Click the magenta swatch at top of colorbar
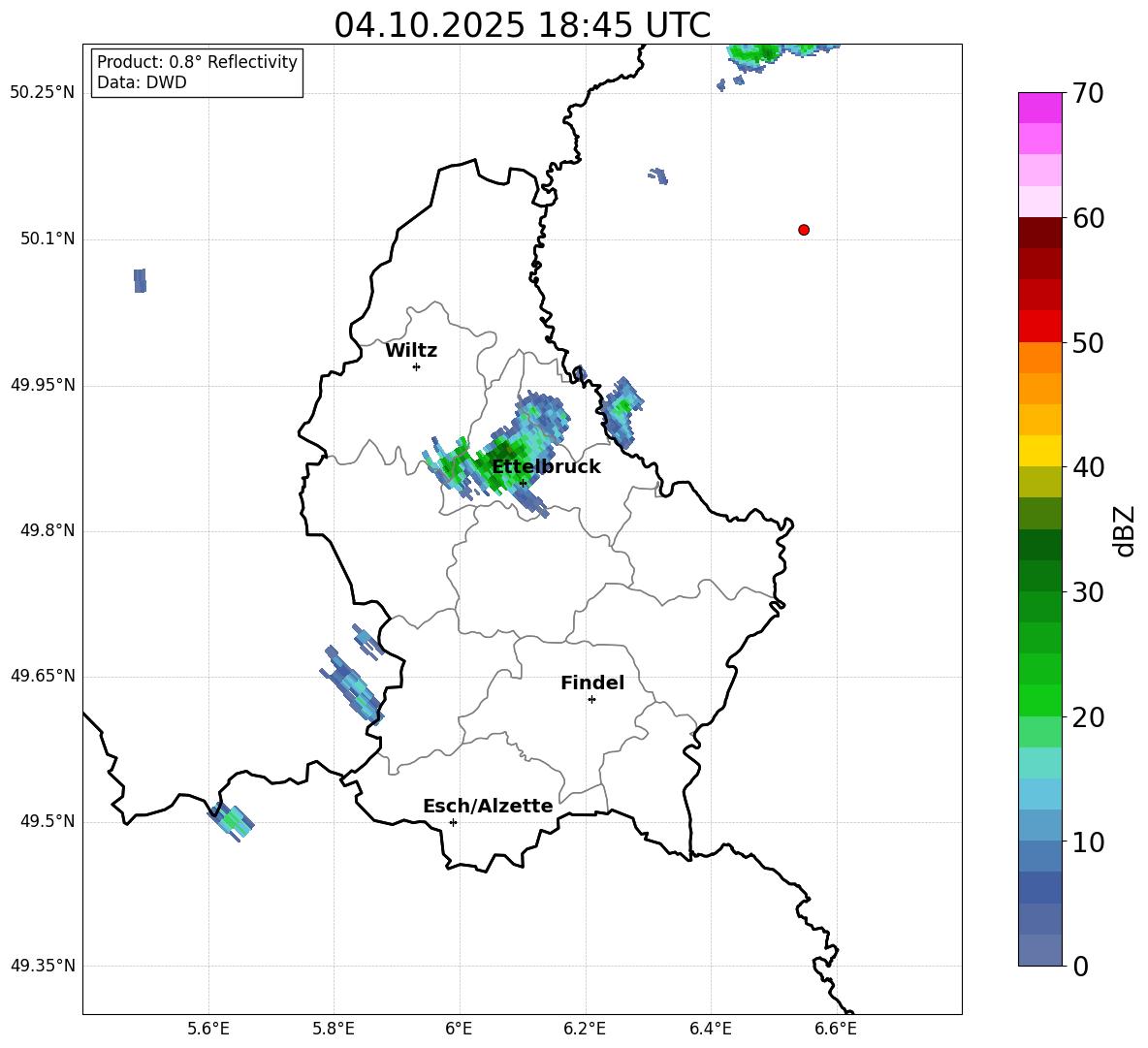This screenshot has width=1148, height=1048. tap(1040, 108)
